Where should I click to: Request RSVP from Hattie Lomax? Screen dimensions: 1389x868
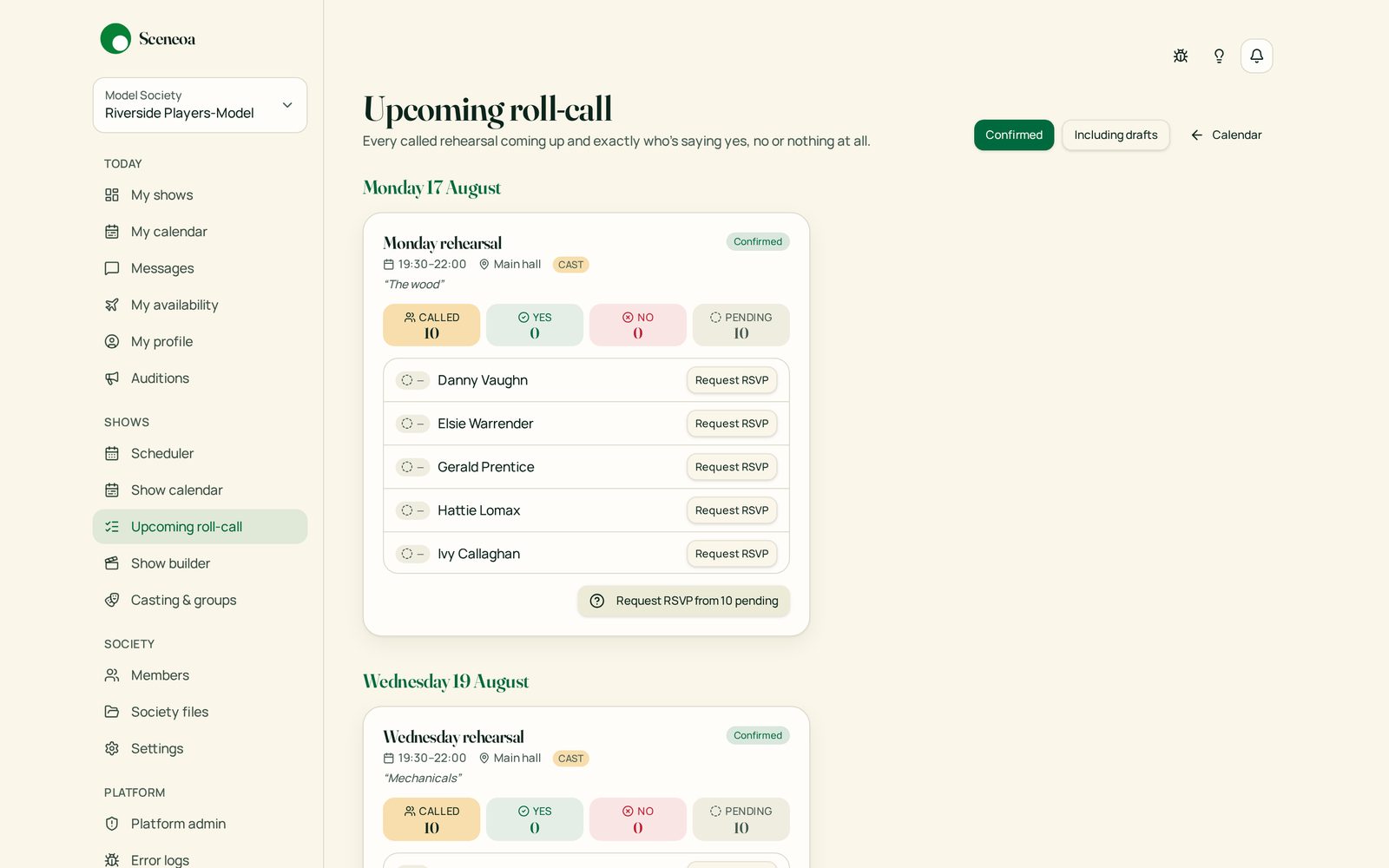point(732,510)
